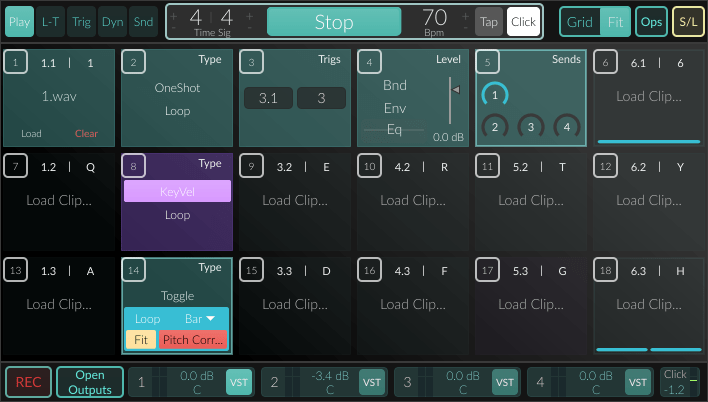Click the level fader arrow handle
The width and height of the screenshot is (708, 402).
456,89
